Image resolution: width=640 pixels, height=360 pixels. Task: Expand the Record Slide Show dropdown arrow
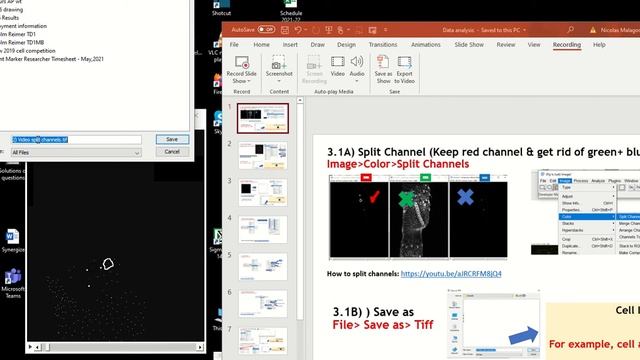pyautogui.click(x=249, y=81)
